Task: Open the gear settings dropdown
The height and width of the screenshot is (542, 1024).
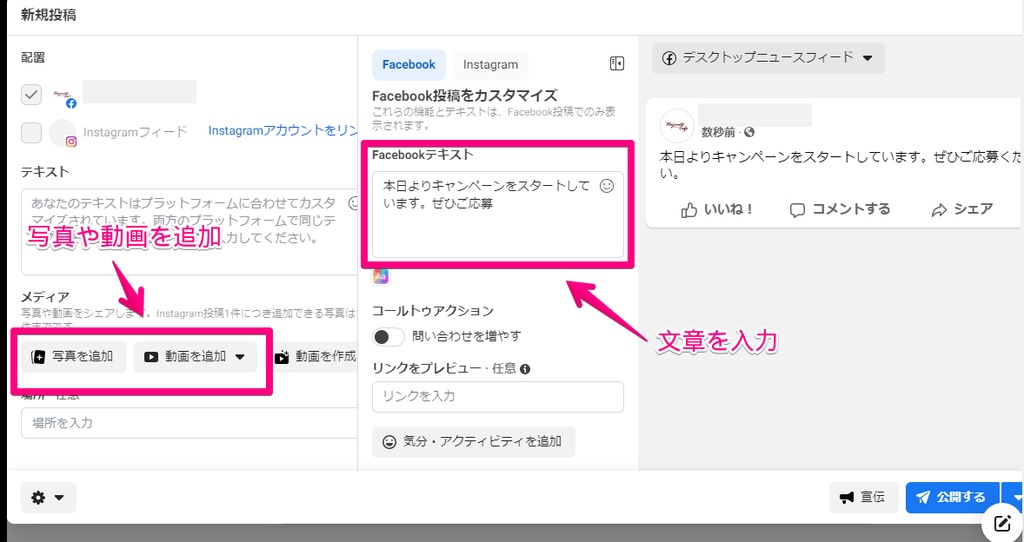Action: point(48,498)
